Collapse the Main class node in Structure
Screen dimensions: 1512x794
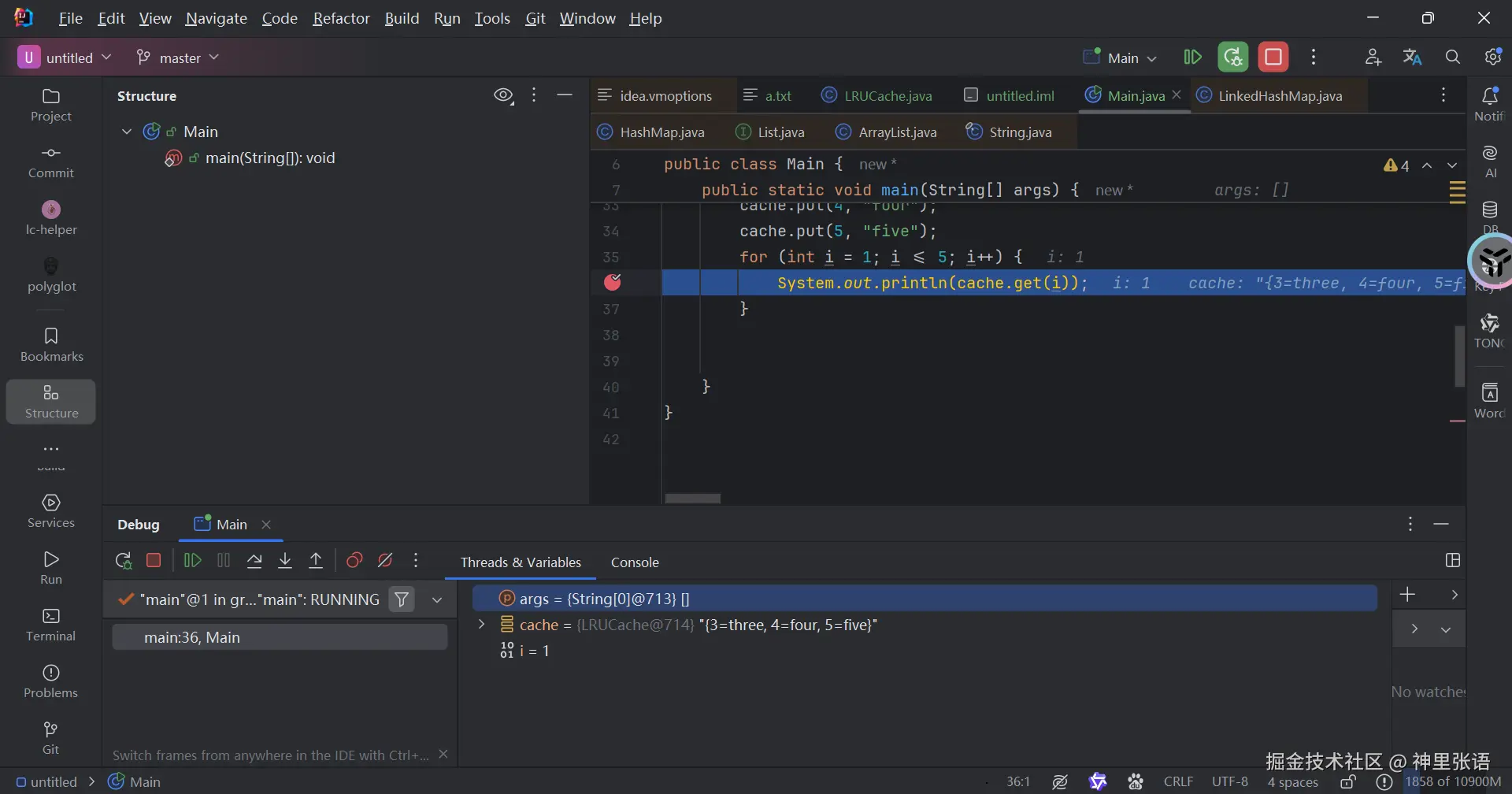(127, 132)
